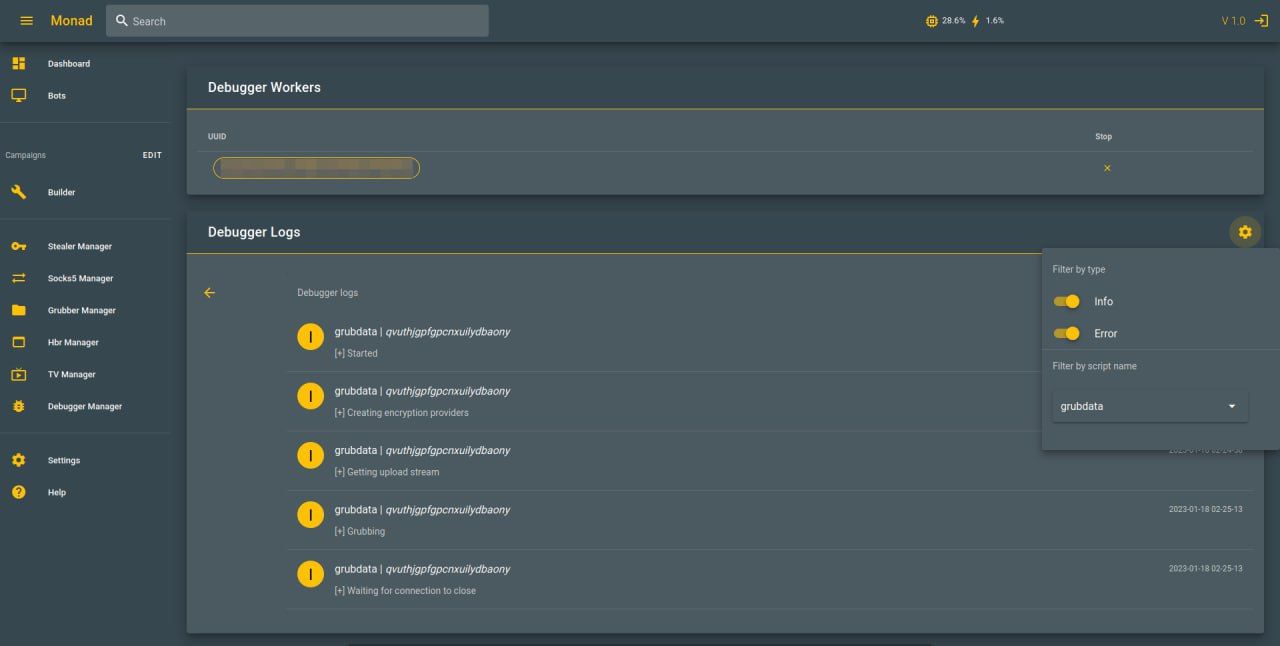Click the CPU usage chip icon

932,21
